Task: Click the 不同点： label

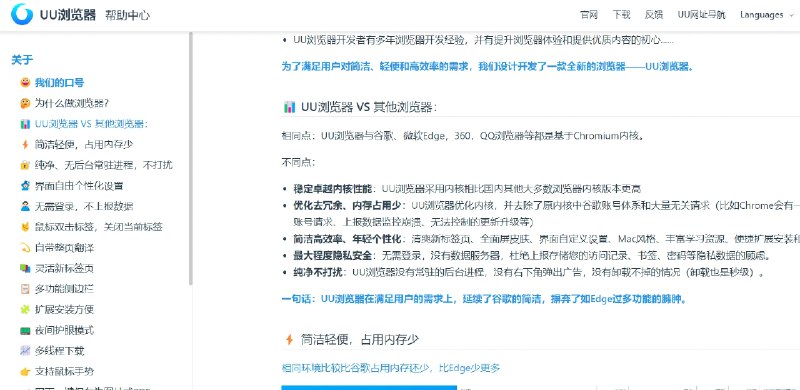Action: tap(298, 162)
